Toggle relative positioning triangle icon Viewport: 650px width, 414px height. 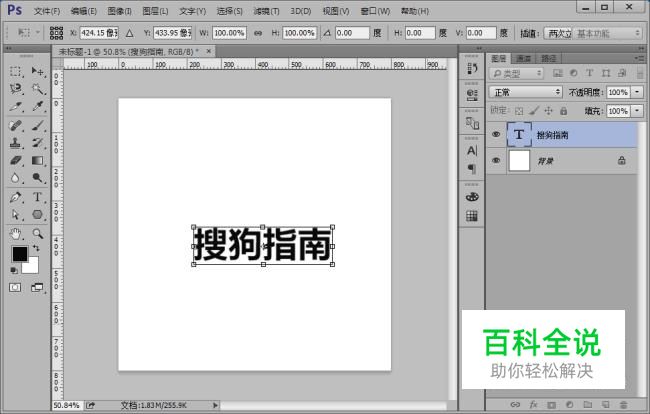[129, 33]
